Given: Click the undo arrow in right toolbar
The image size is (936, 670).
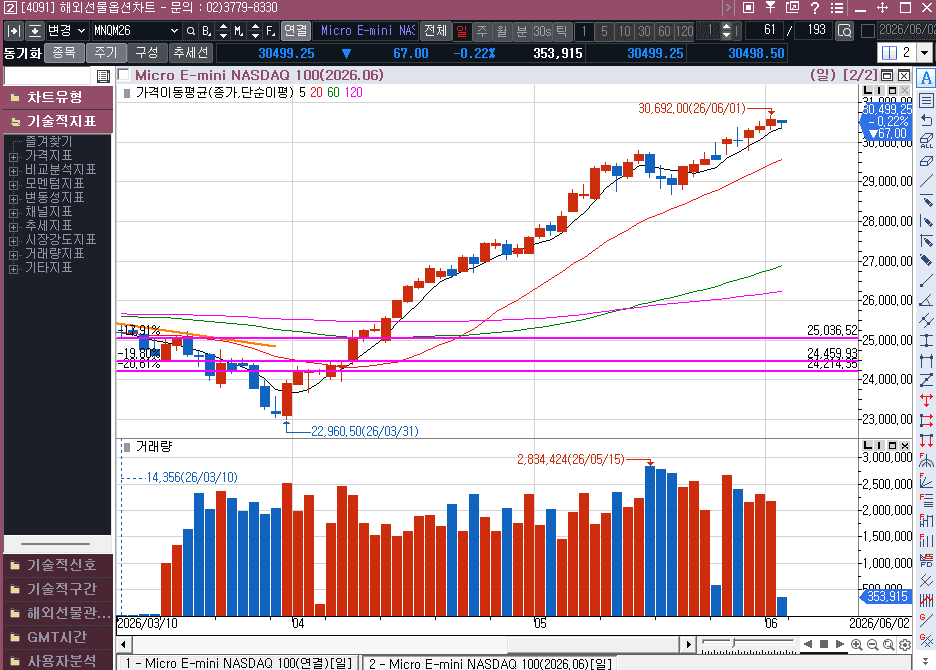Looking at the screenshot, I should point(926,120).
